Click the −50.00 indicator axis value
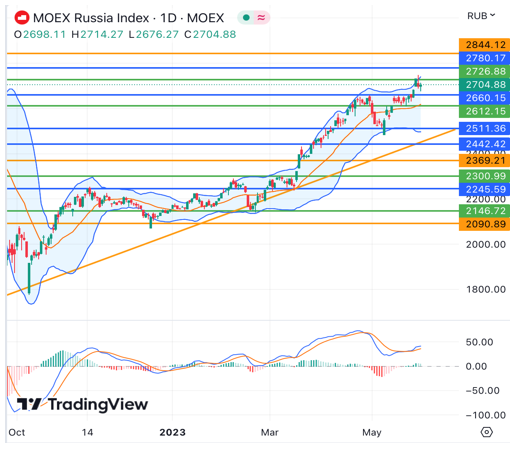Image resolution: width=513 pixels, height=451 pixels. (x=483, y=390)
